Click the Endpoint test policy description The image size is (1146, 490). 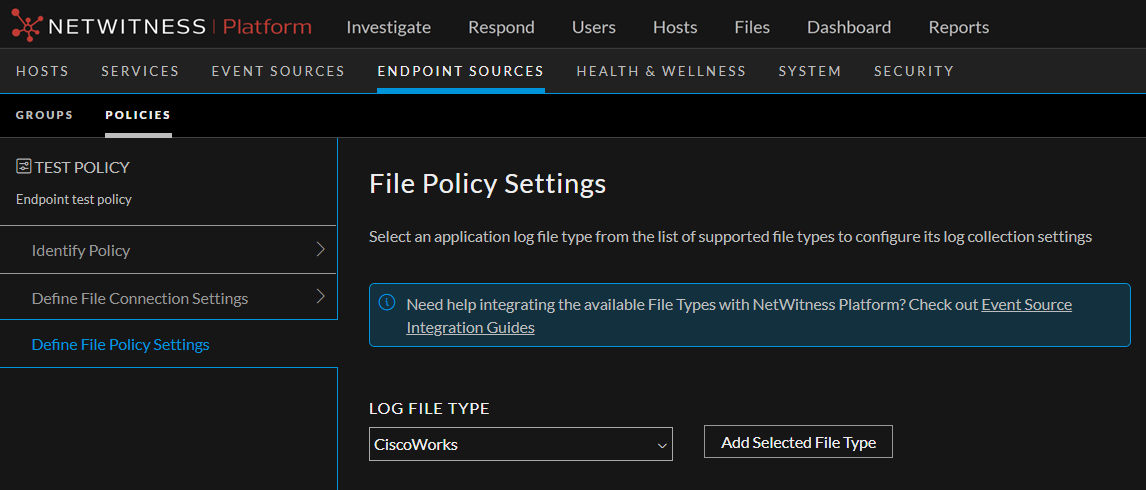(x=74, y=199)
